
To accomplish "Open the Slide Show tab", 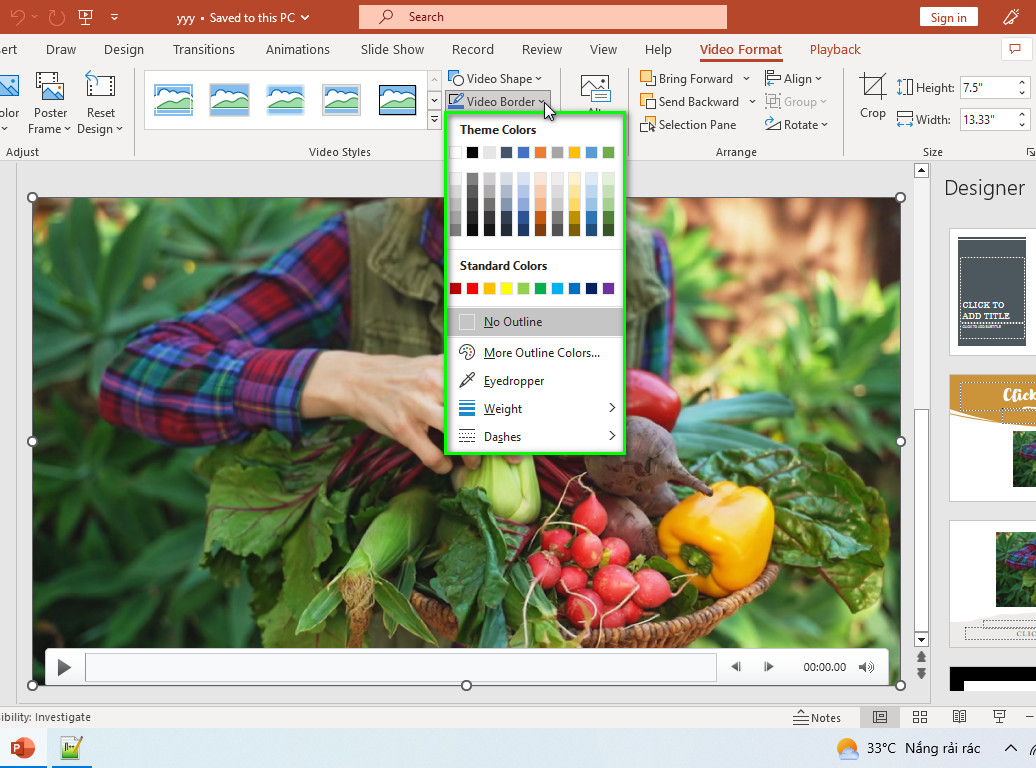I will (392, 50).
